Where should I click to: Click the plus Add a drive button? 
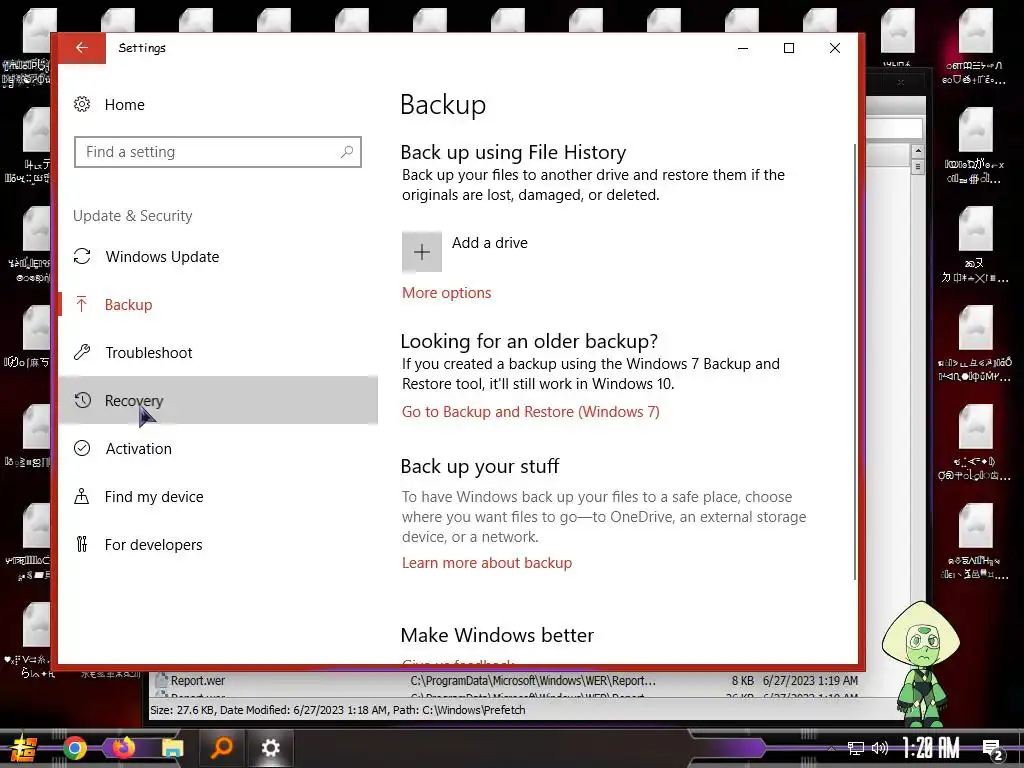tap(421, 251)
